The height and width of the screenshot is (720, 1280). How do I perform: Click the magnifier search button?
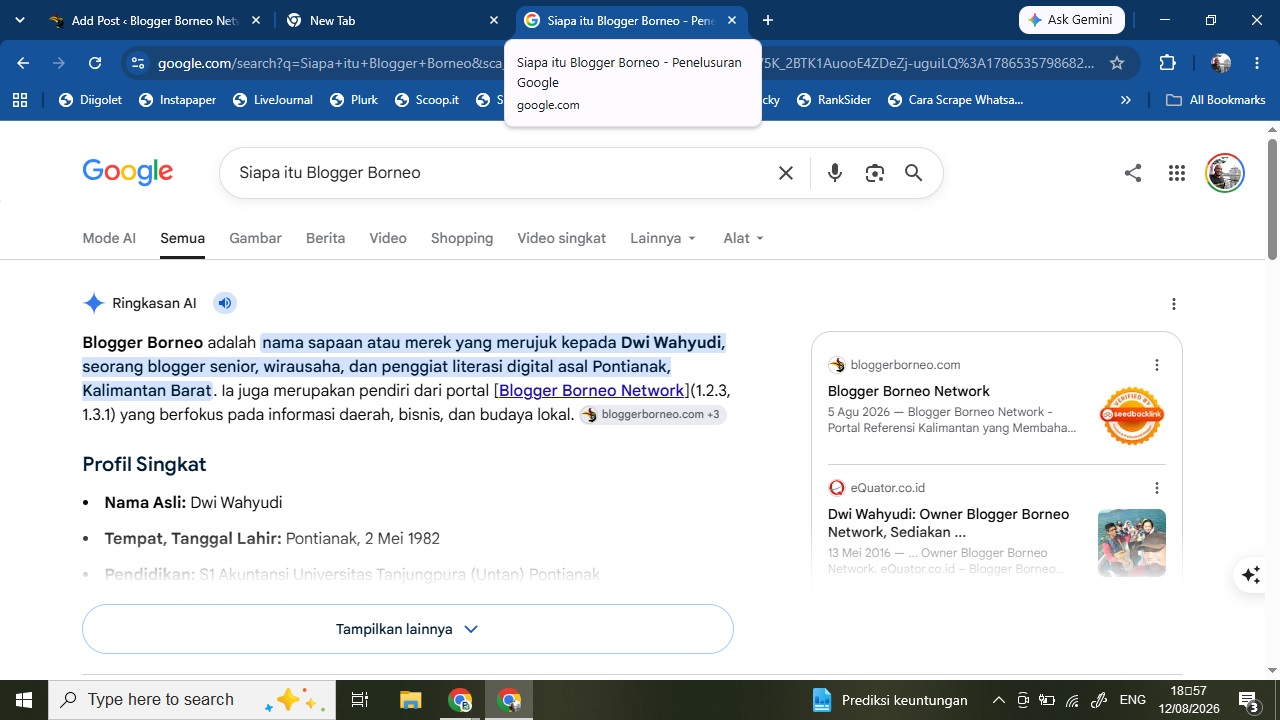click(913, 173)
